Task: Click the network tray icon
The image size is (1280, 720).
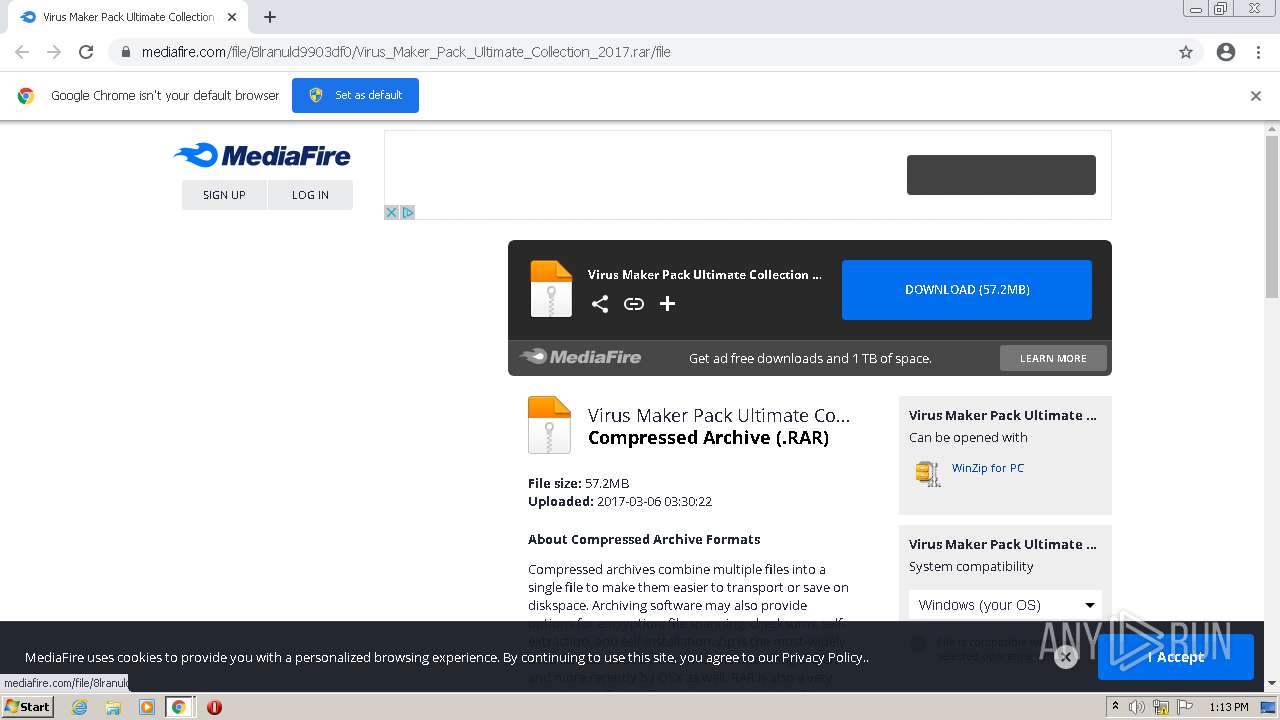Action: tap(1160, 707)
